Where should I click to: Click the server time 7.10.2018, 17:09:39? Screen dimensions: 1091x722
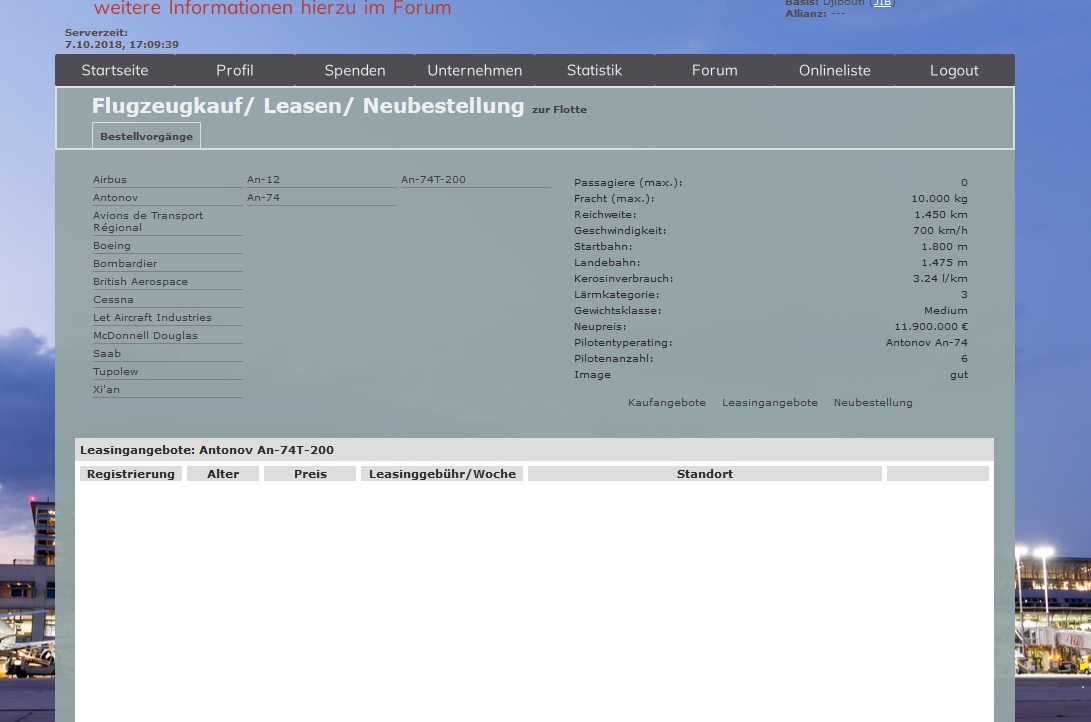click(x=122, y=45)
